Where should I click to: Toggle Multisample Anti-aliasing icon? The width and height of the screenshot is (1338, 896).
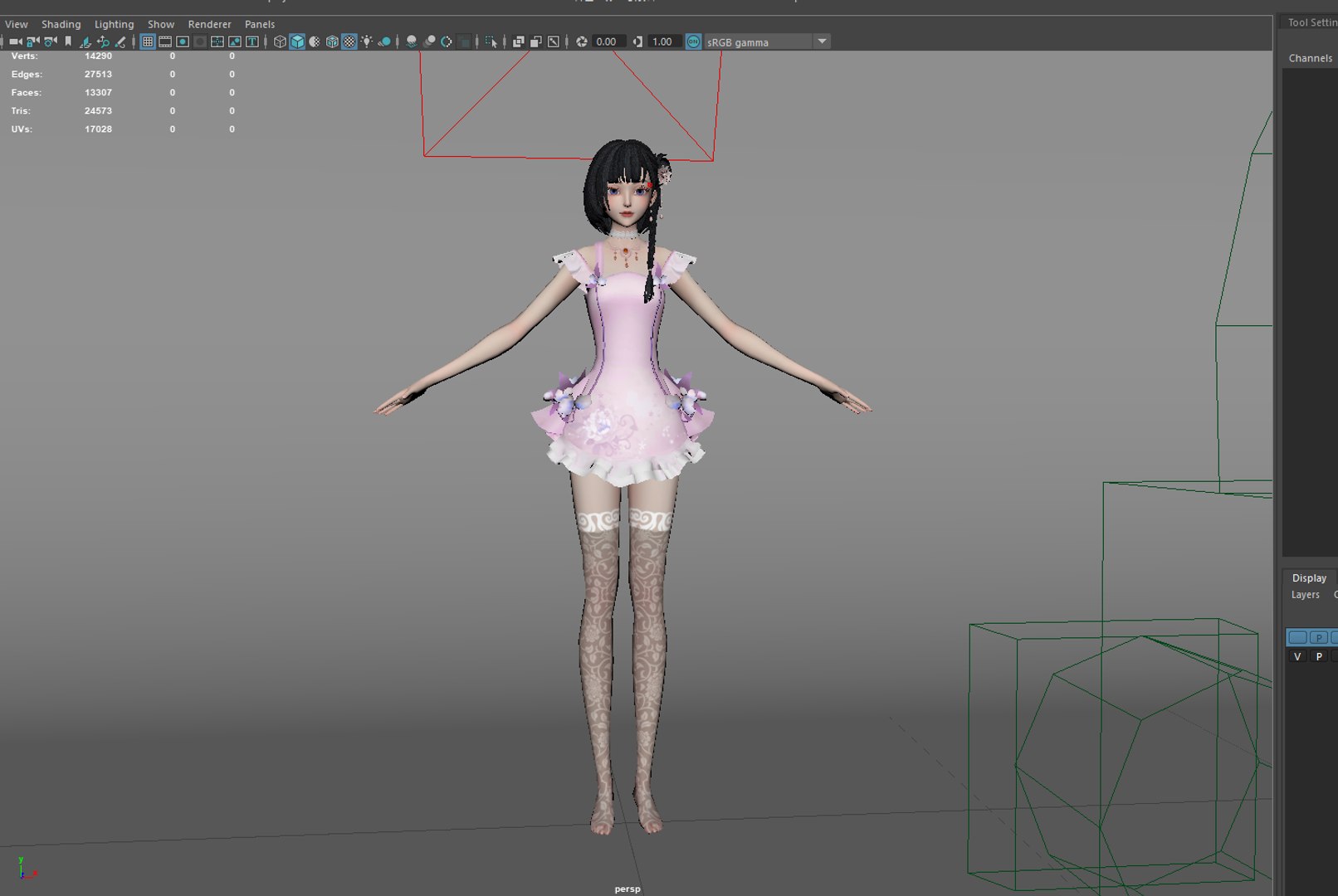(447, 41)
